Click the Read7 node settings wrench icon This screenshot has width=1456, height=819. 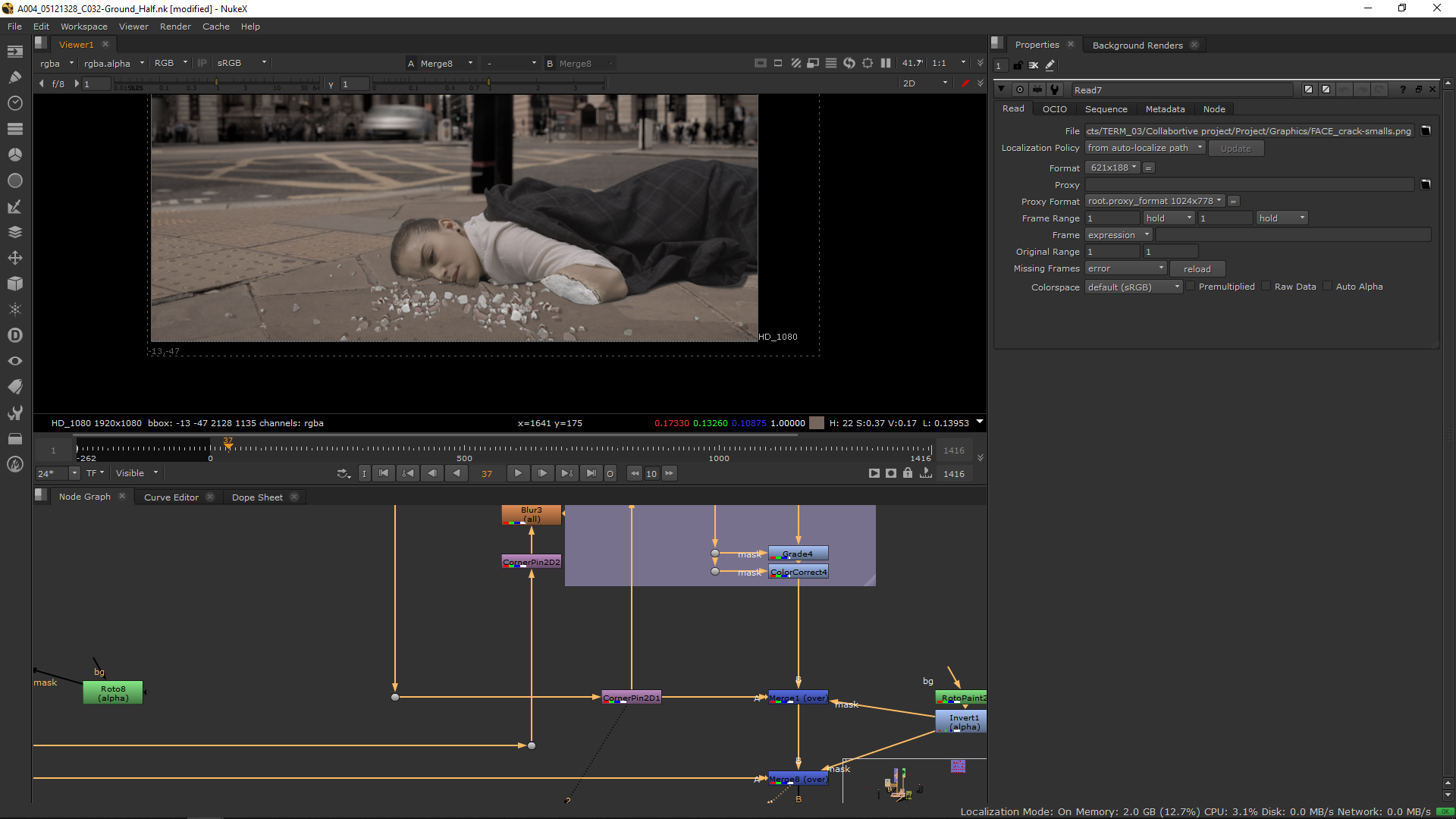pos(1055,89)
